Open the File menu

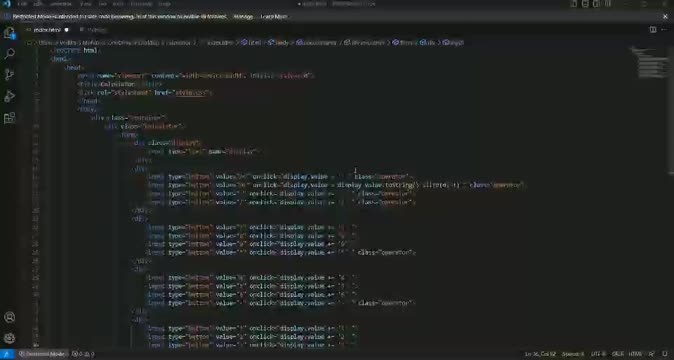tap(21, 4)
